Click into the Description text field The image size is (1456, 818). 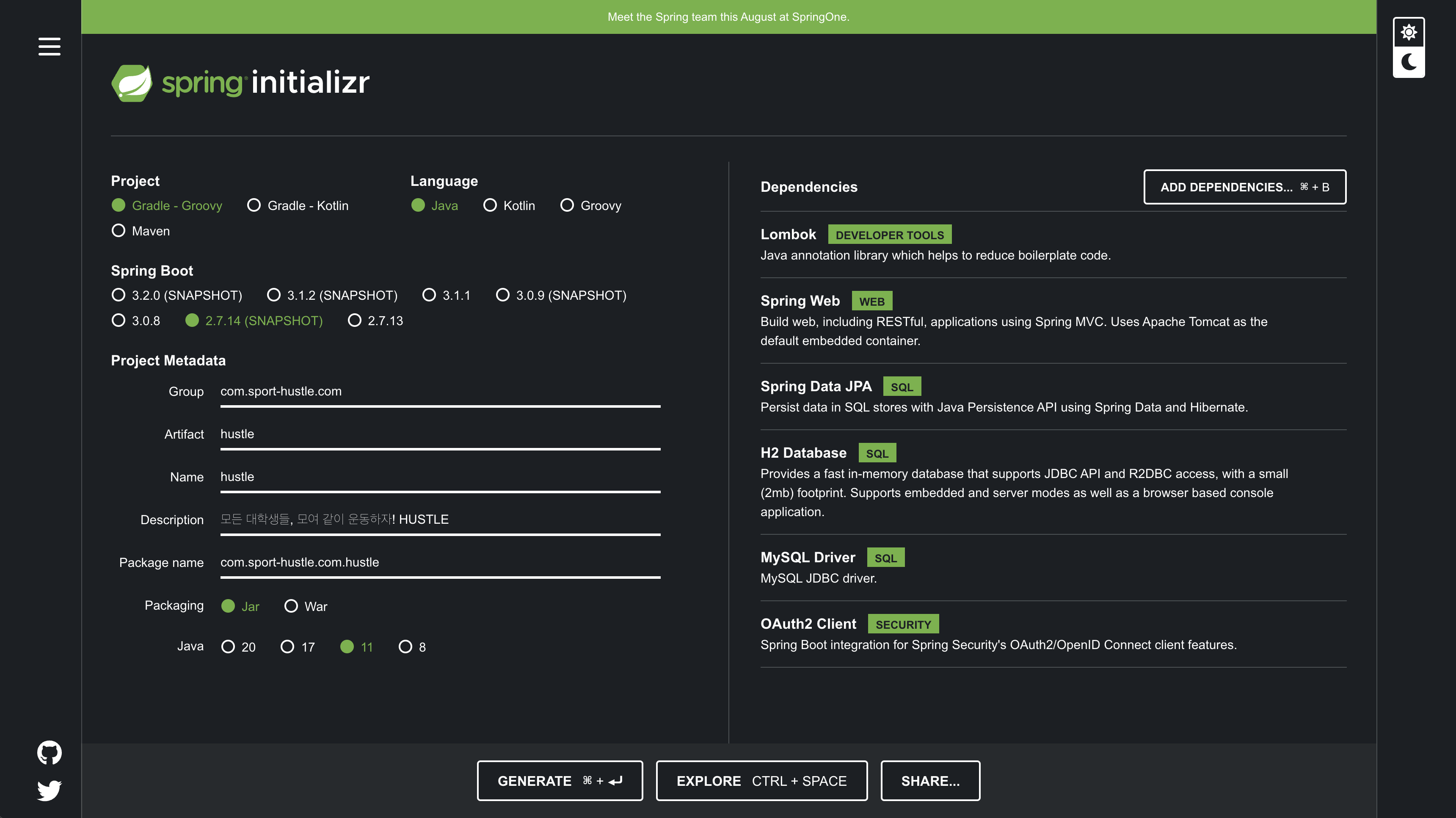[440, 520]
